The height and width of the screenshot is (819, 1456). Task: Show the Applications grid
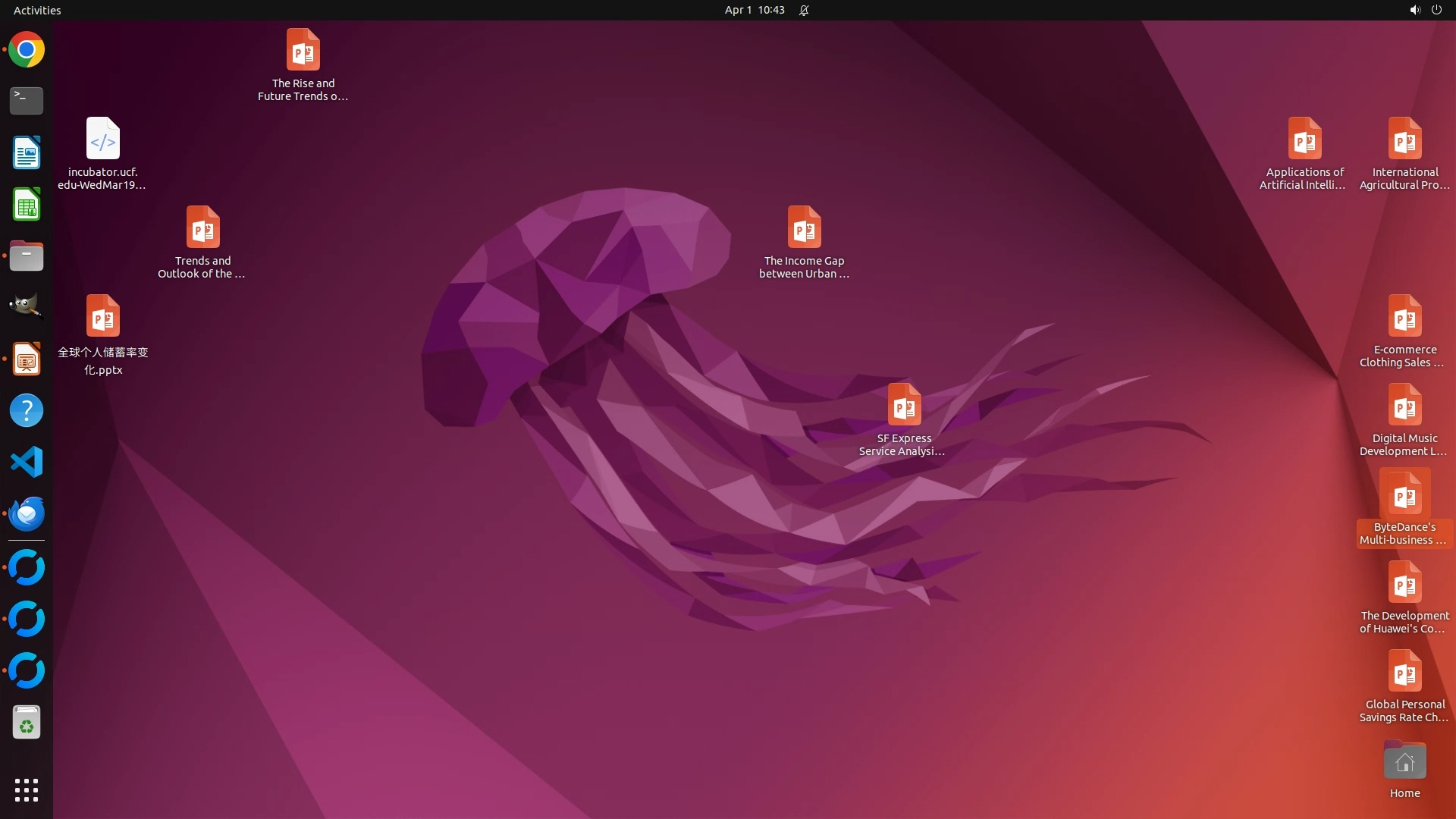click(27, 789)
